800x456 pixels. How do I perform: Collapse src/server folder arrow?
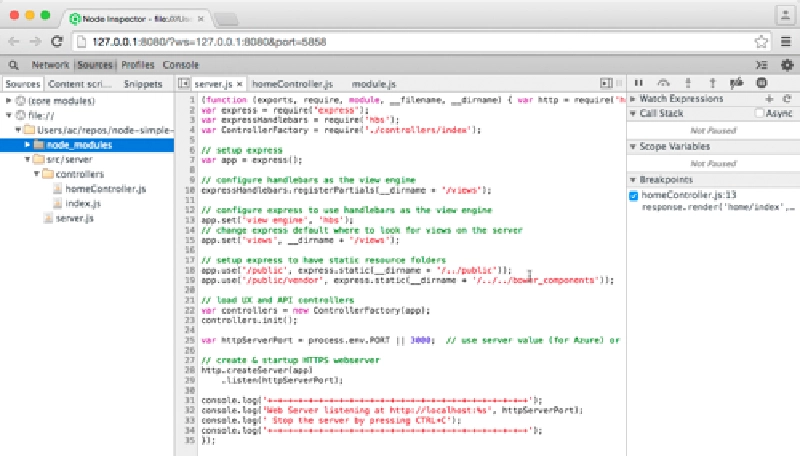pyautogui.click(x=28, y=160)
